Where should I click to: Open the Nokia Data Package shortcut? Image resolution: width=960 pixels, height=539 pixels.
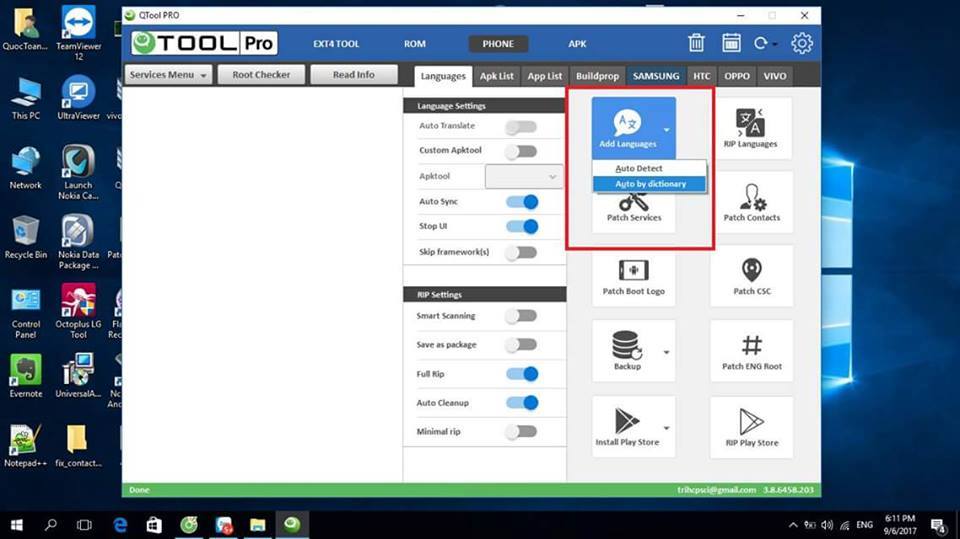pyautogui.click(x=78, y=242)
